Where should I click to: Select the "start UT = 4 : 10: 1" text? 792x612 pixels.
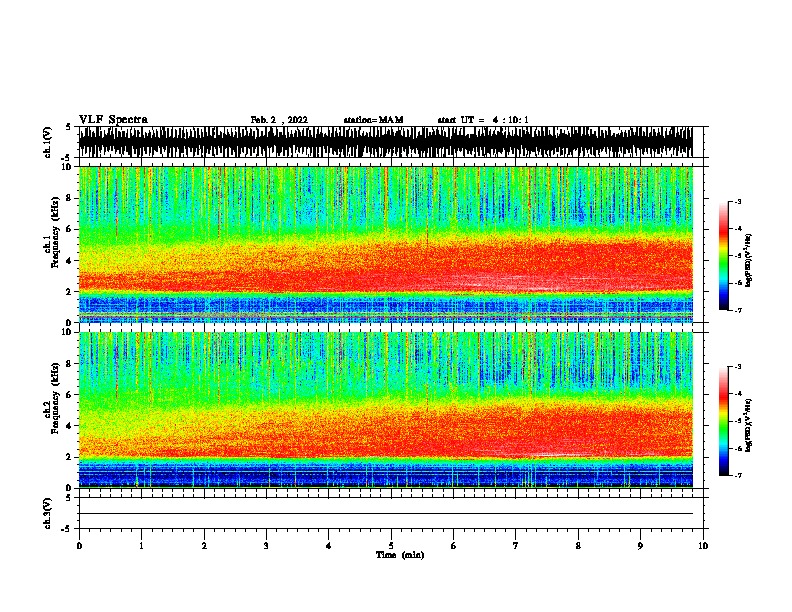pyautogui.click(x=483, y=120)
